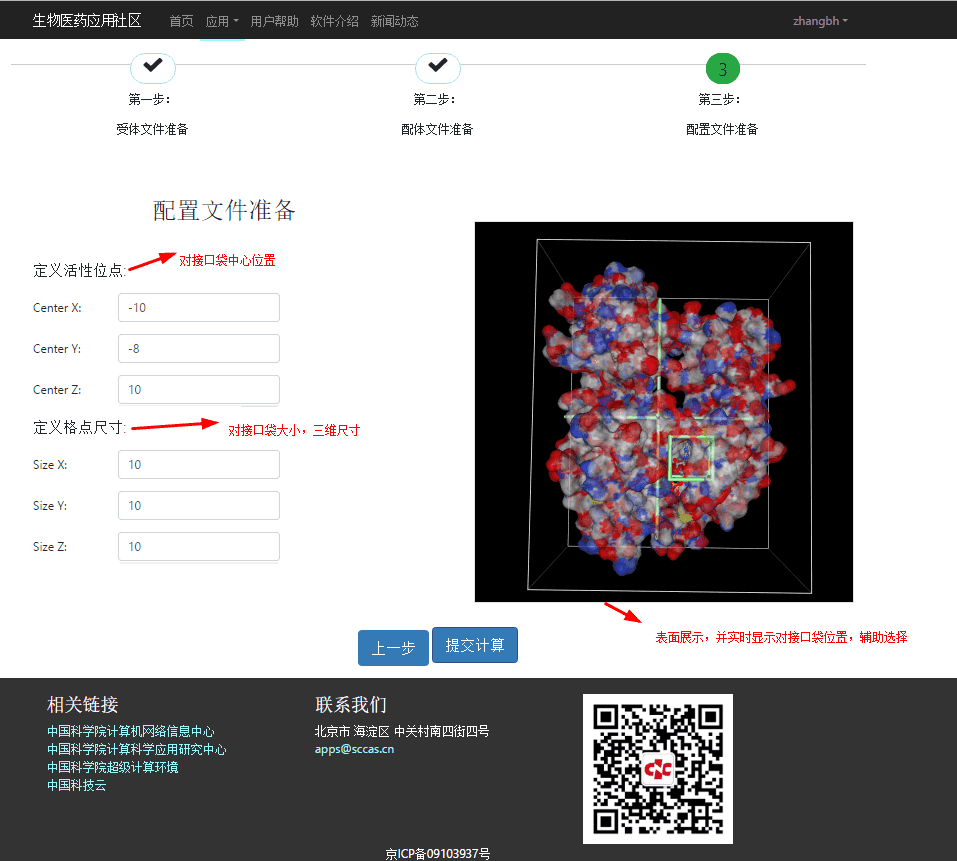Open the apps@sccas.cn email link
Screen dimensions: 957x861
click(x=355, y=749)
